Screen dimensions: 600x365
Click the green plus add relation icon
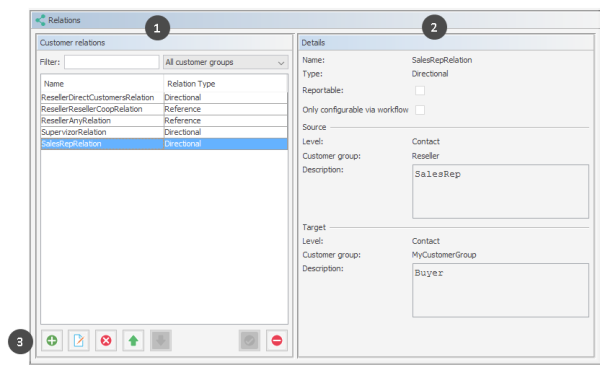pos(52,340)
